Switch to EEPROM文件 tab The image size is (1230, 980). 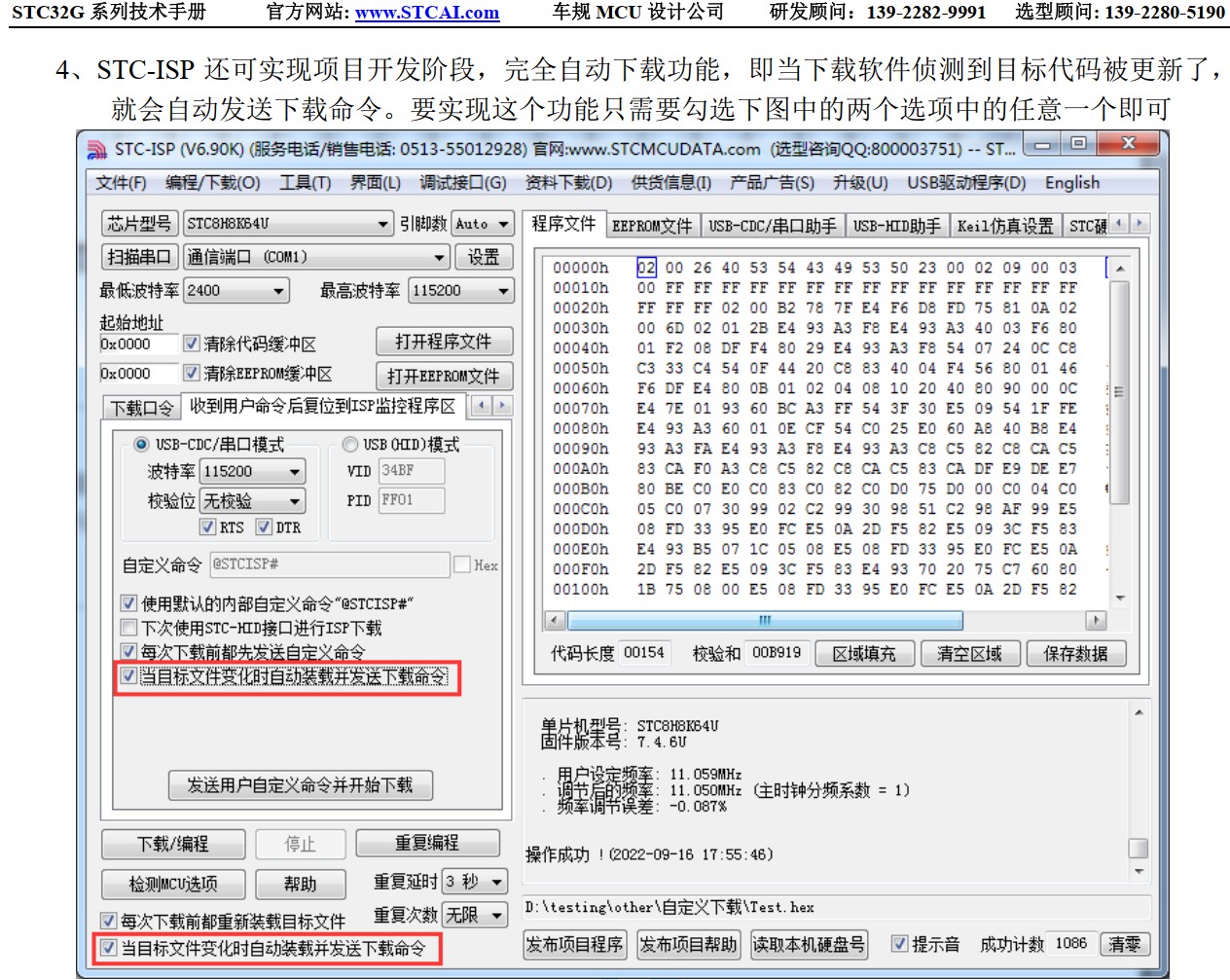coord(651,226)
